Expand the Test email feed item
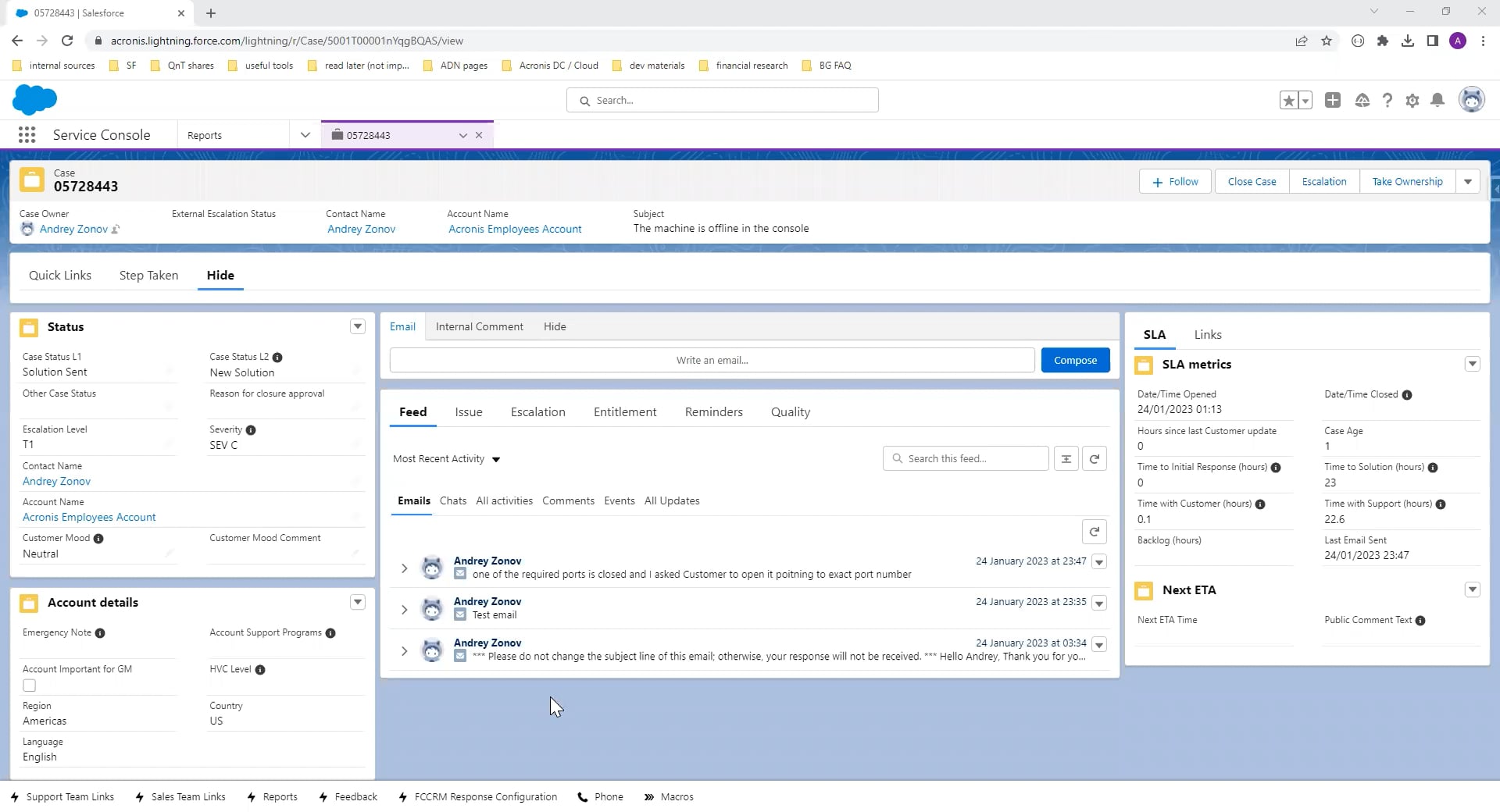This screenshot has width=1500, height=812. click(404, 609)
